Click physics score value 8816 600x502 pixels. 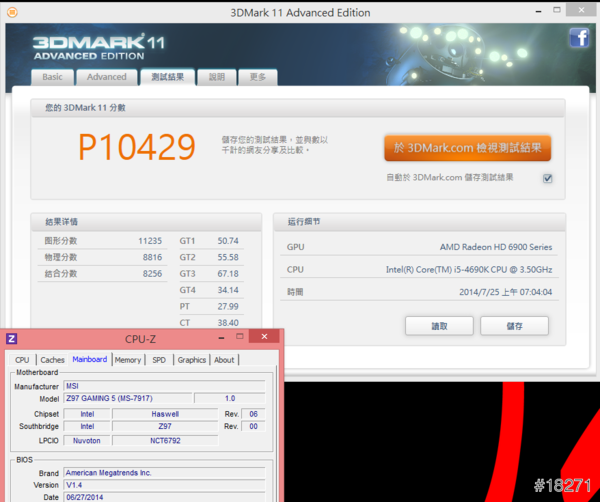pyautogui.click(x=152, y=258)
